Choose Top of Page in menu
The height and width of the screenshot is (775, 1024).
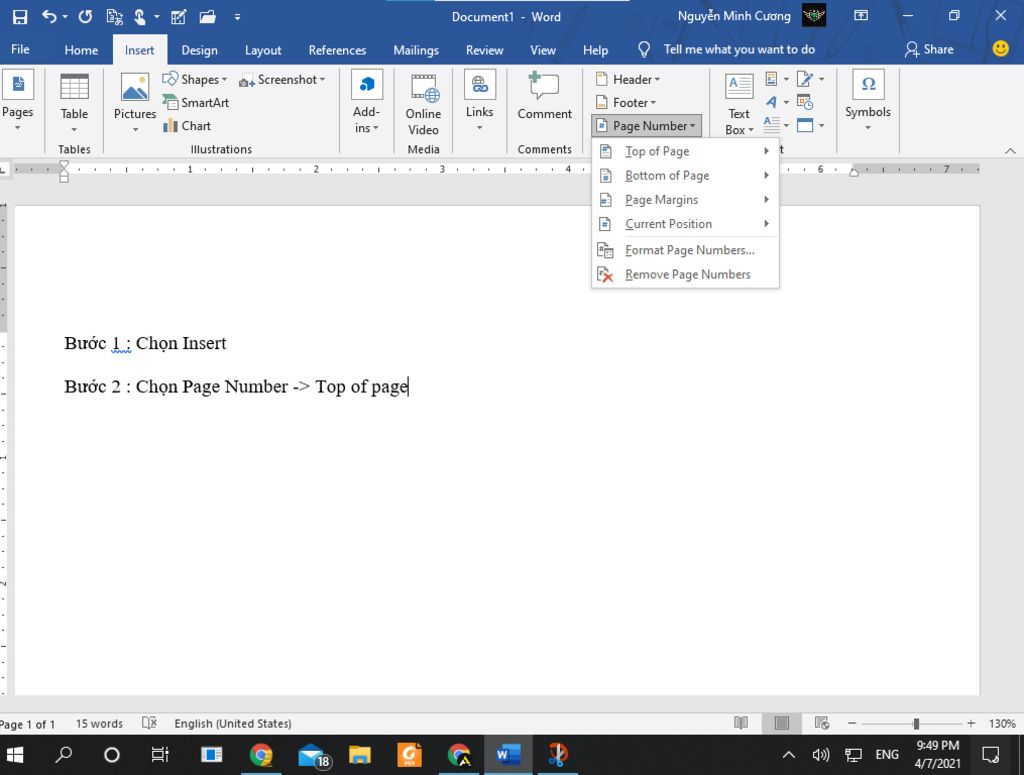tap(685, 151)
